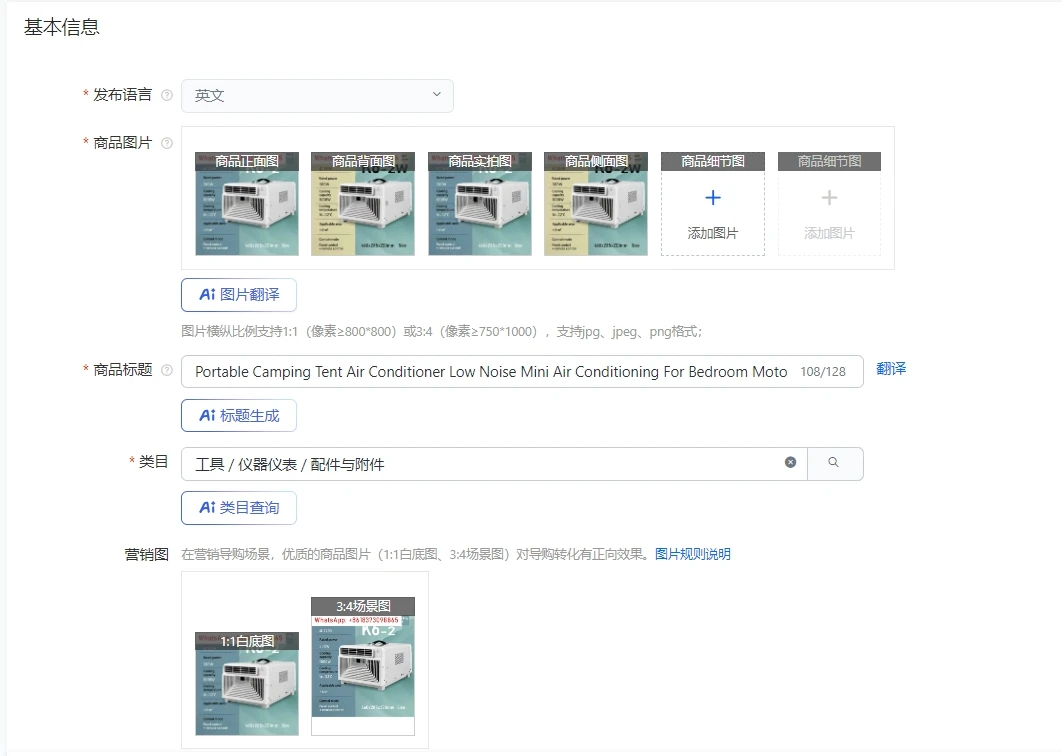Click the 基本信息 section heading

[x=62, y=27]
